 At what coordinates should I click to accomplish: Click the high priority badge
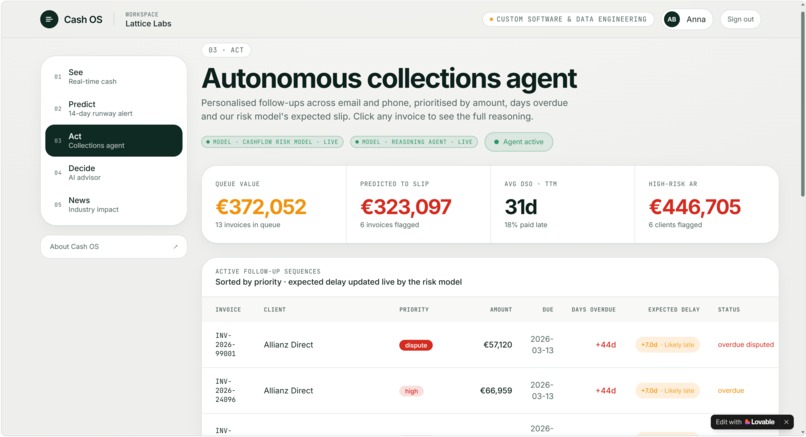click(x=411, y=391)
